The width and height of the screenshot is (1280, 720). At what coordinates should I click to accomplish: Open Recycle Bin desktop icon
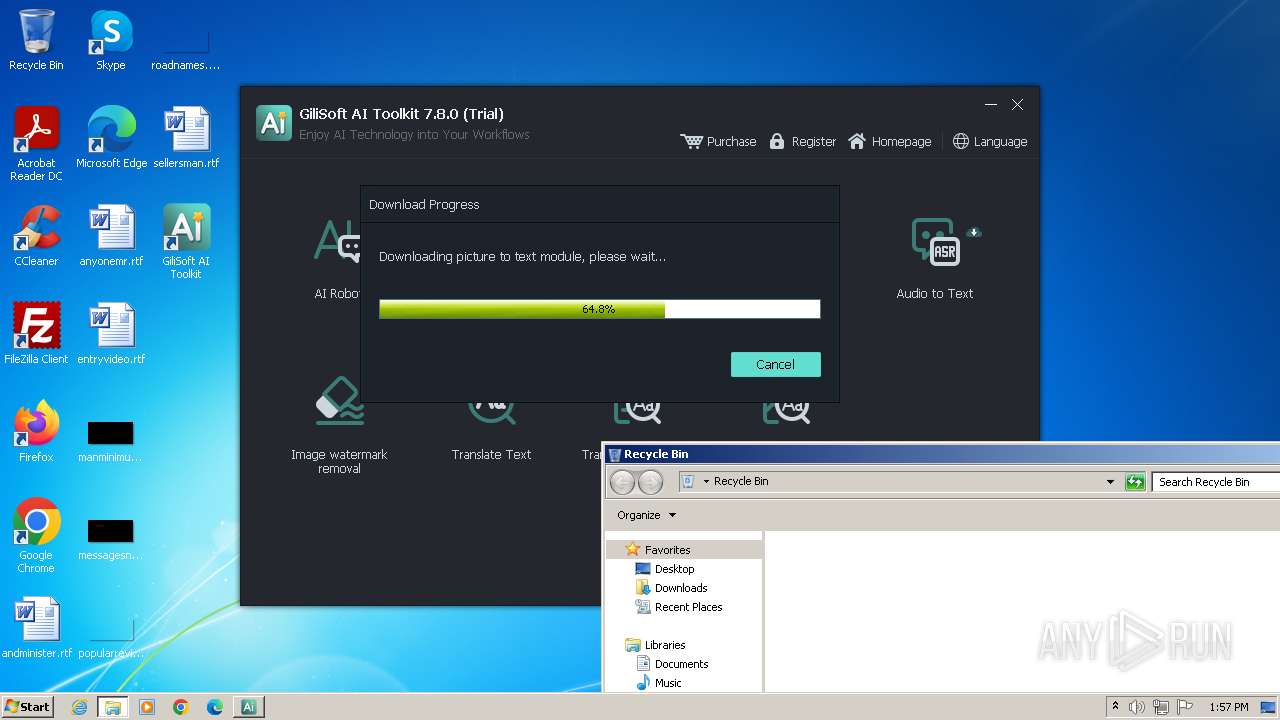pyautogui.click(x=36, y=41)
